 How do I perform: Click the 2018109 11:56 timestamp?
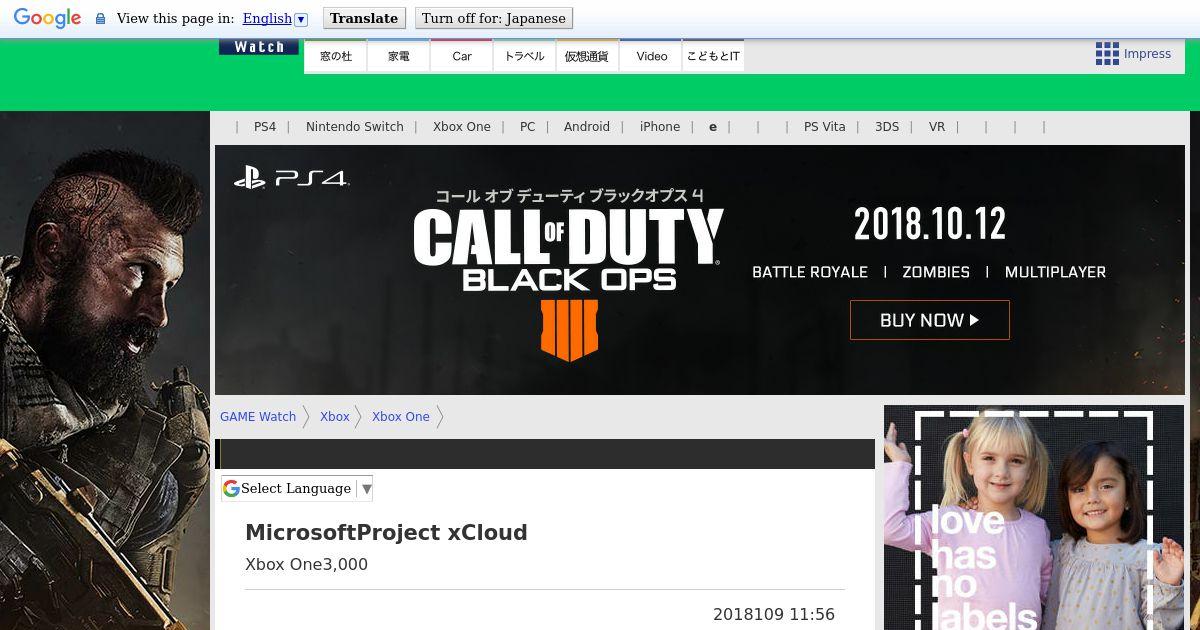click(774, 615)
